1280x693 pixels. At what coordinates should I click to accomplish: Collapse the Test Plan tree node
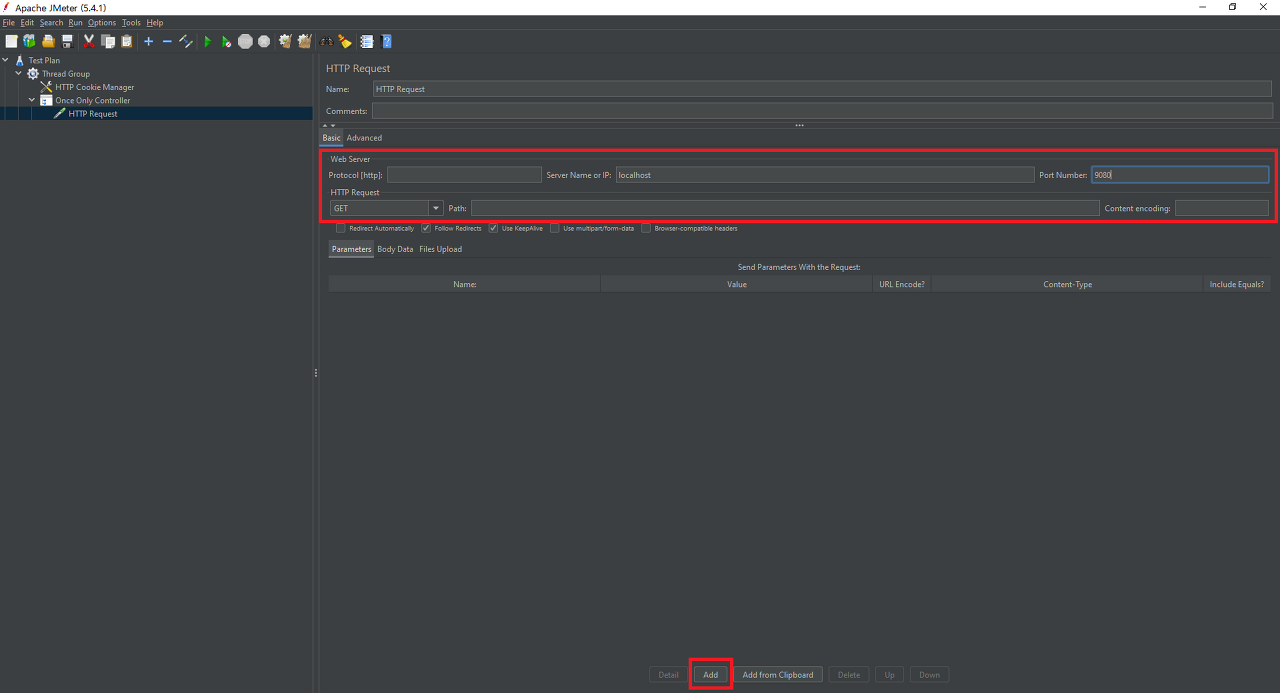pos(6,60)
